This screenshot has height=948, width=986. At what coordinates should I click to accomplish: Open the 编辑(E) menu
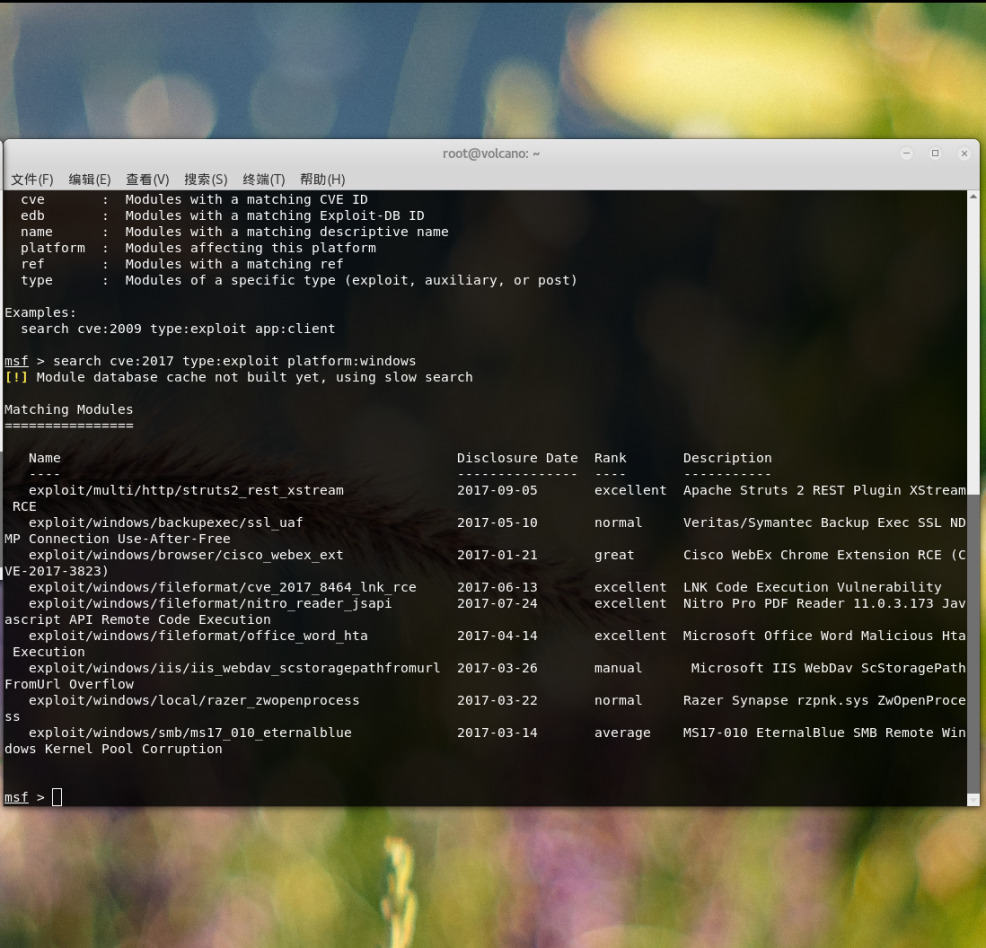coord(90,180)
